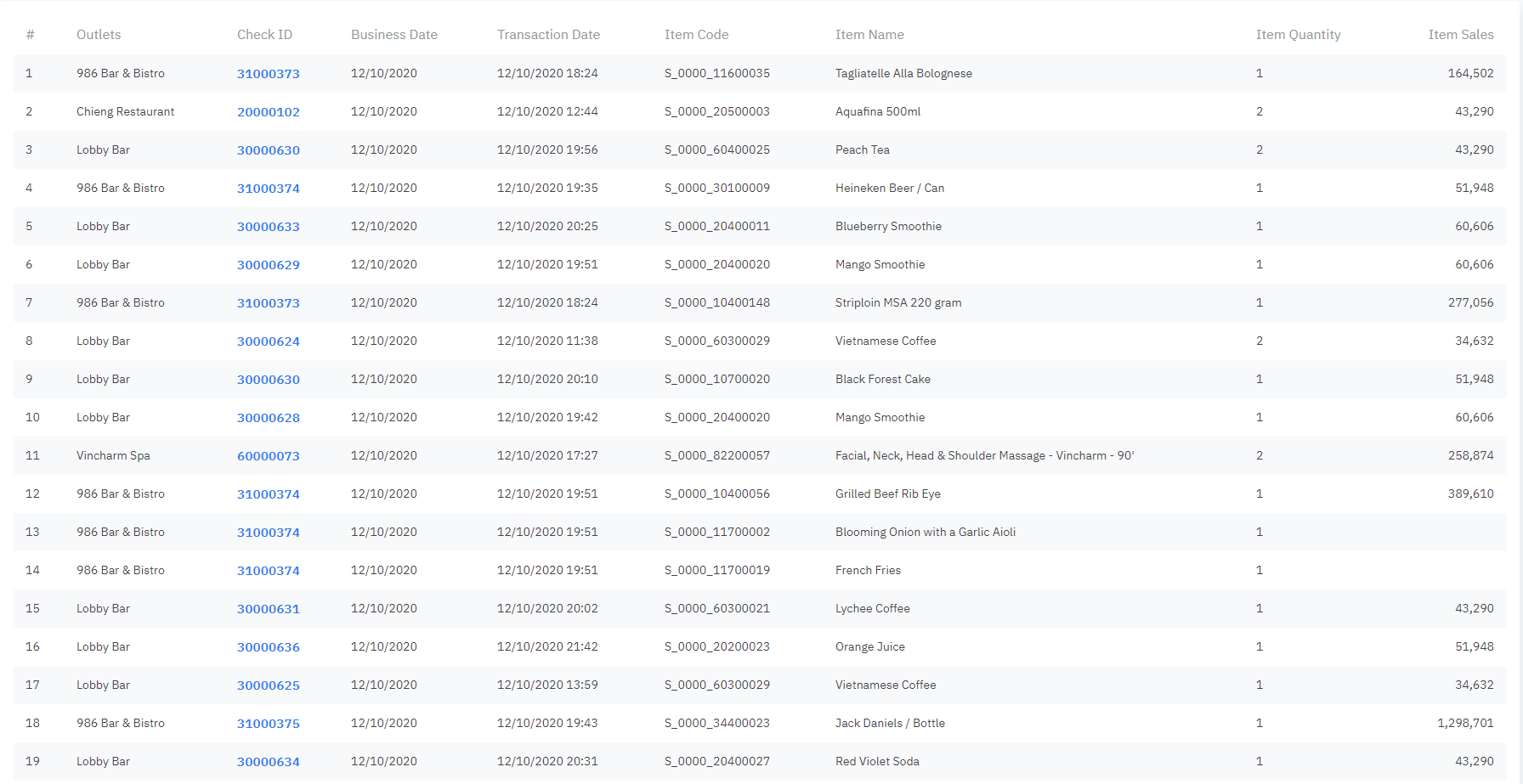The height and width of the screenshot is (784, 1523).
Task: Click check ID 30000629 link
Action: pos(268,265)
